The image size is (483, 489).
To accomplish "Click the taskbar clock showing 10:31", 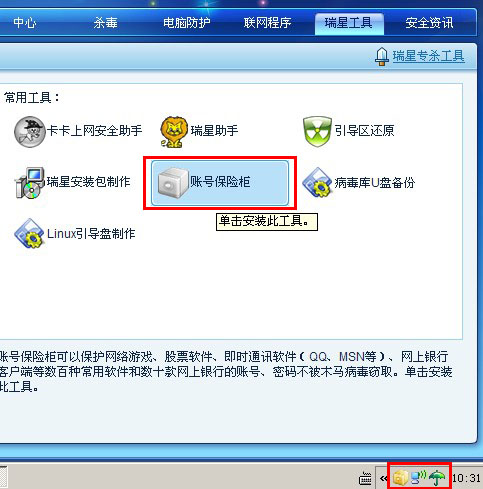I will coord(467,478).
